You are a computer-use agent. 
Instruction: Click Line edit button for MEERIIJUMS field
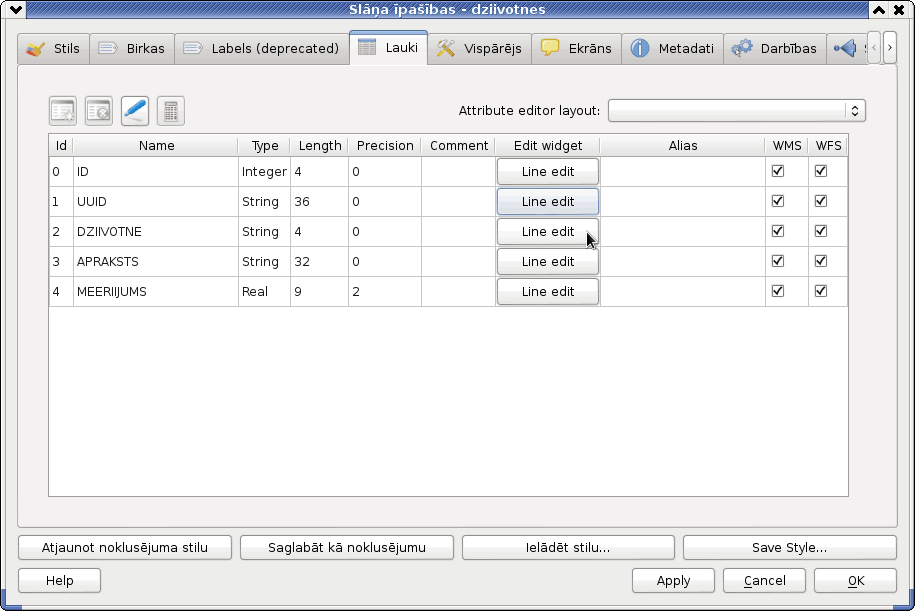(548, 292)
